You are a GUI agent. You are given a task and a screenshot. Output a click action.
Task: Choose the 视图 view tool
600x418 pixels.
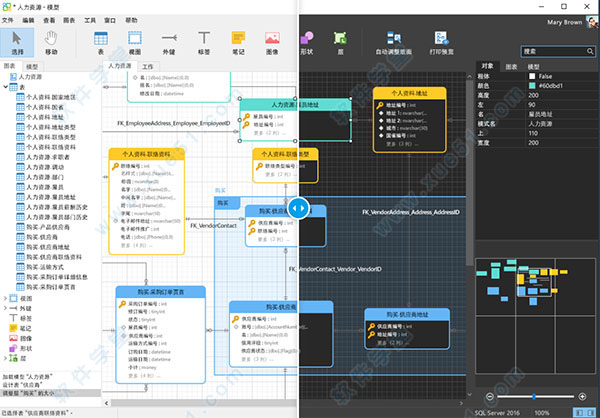[134, 41]
